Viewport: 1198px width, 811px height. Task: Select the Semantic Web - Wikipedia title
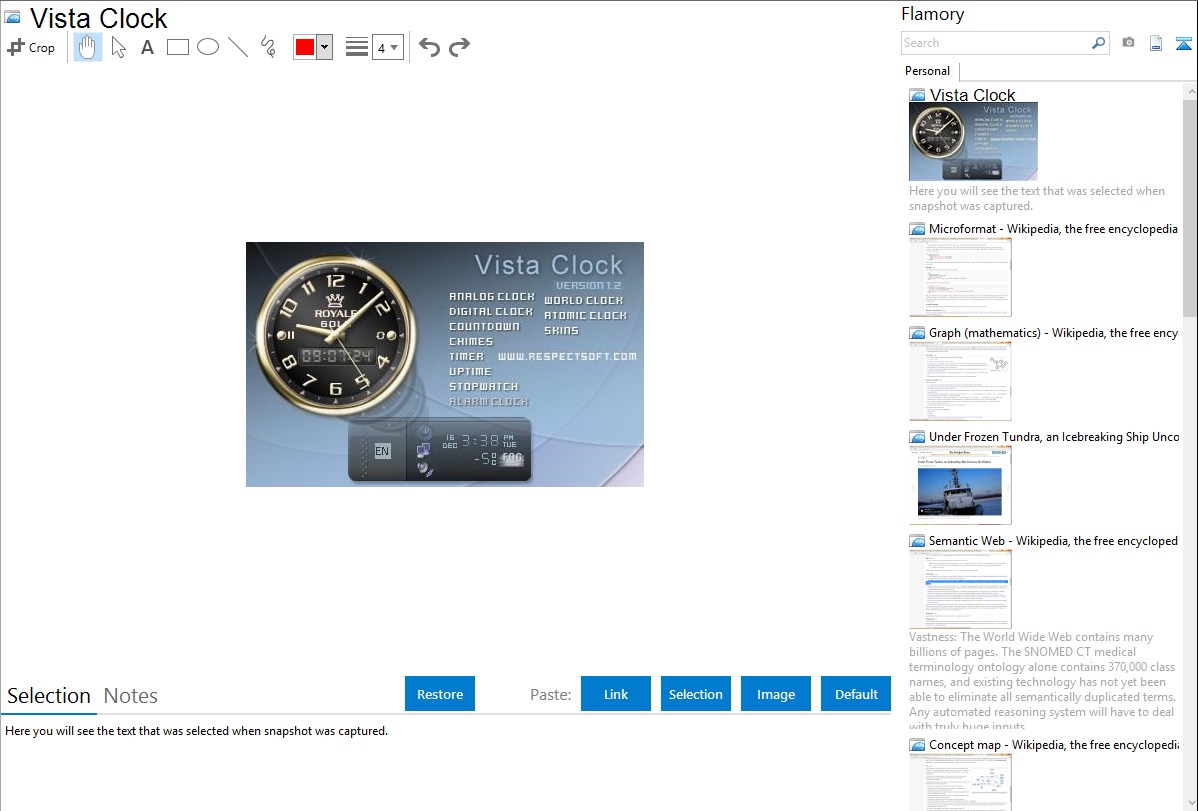1053,540
